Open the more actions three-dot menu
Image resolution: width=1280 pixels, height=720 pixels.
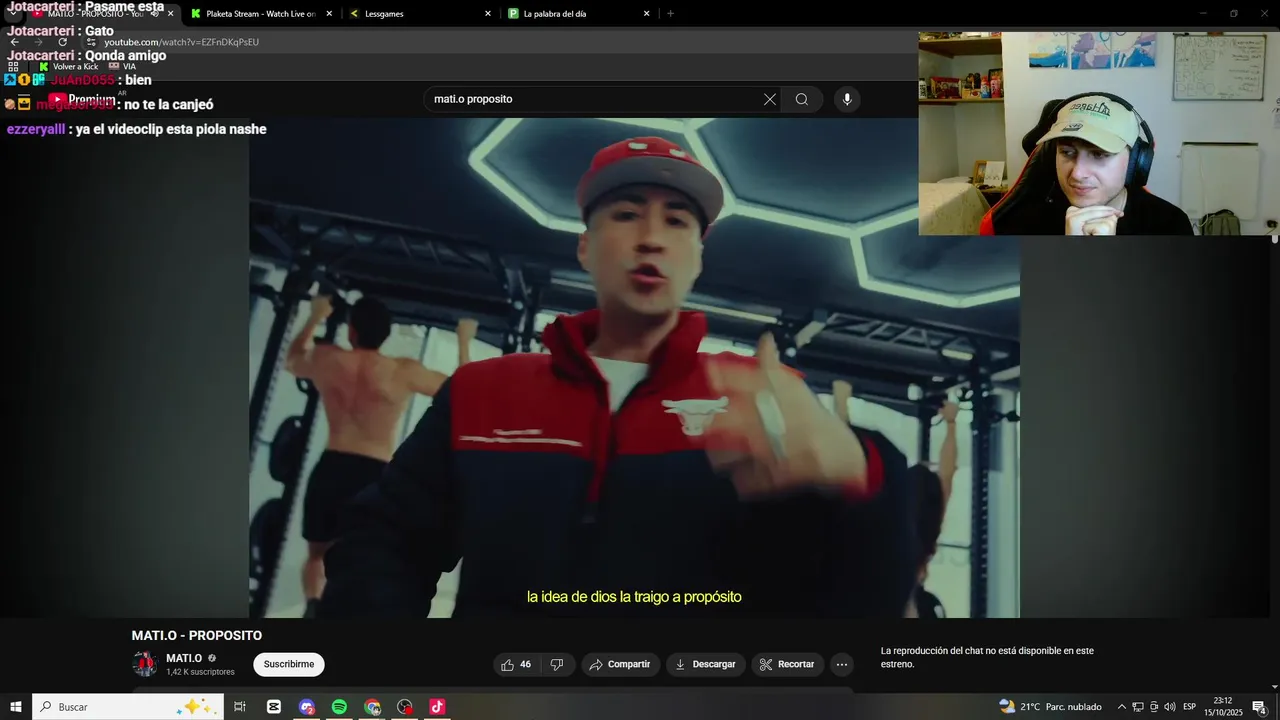[x=842, y=664]
